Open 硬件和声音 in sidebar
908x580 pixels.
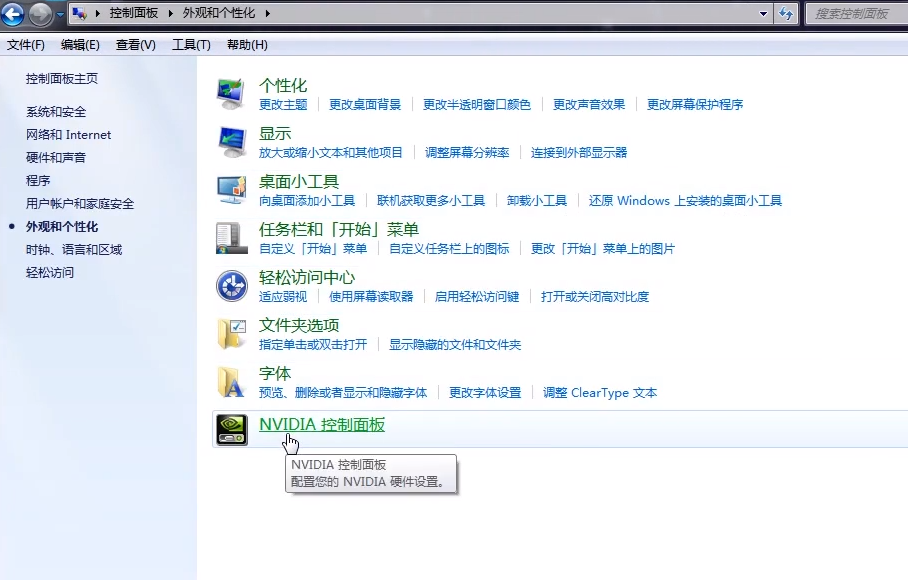[x=56, y=157]
